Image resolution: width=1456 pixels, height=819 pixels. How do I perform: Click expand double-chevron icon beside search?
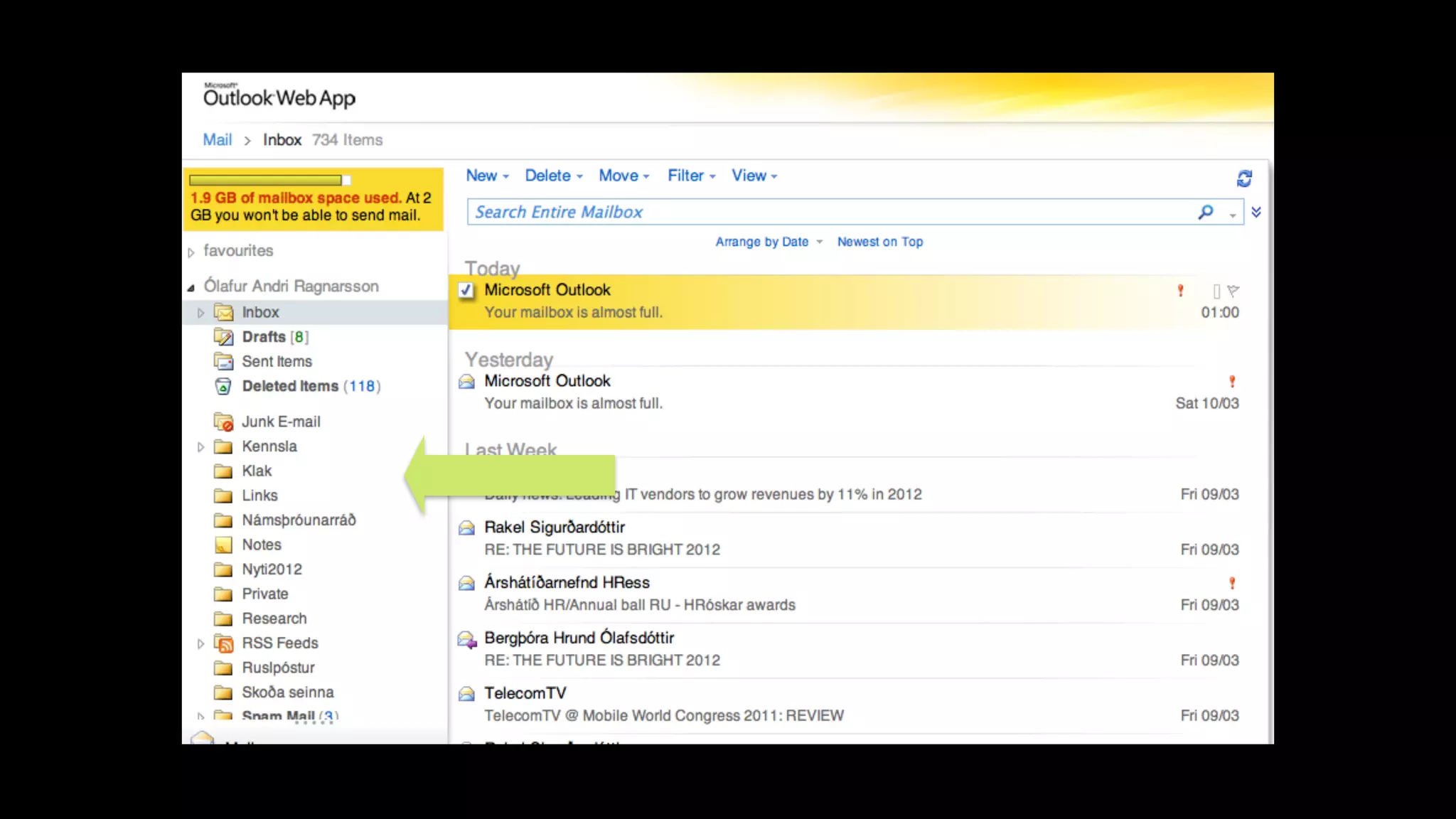coord(1256,212)
